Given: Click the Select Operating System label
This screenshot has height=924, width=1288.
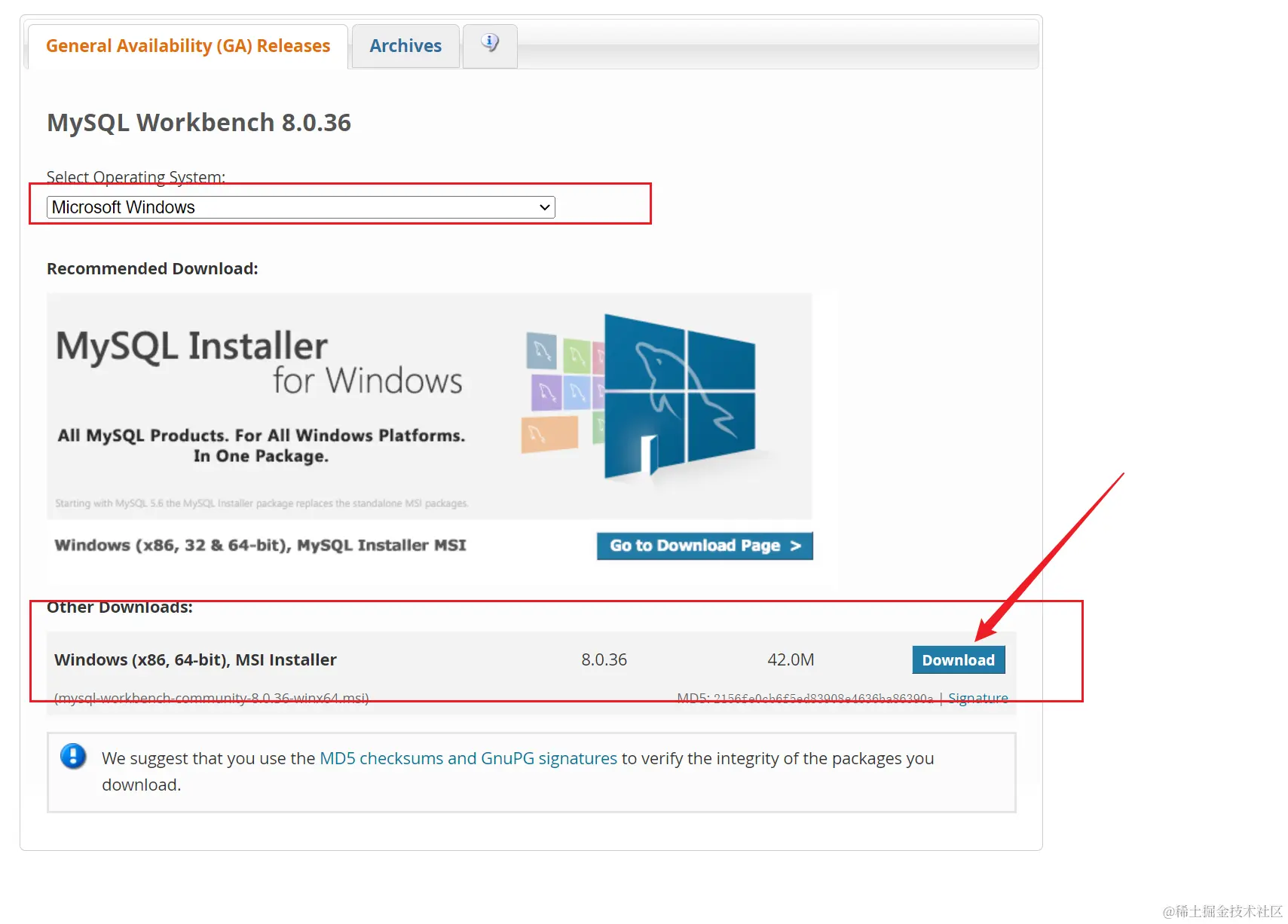Looking at the screenshot, I should point(136,177).
